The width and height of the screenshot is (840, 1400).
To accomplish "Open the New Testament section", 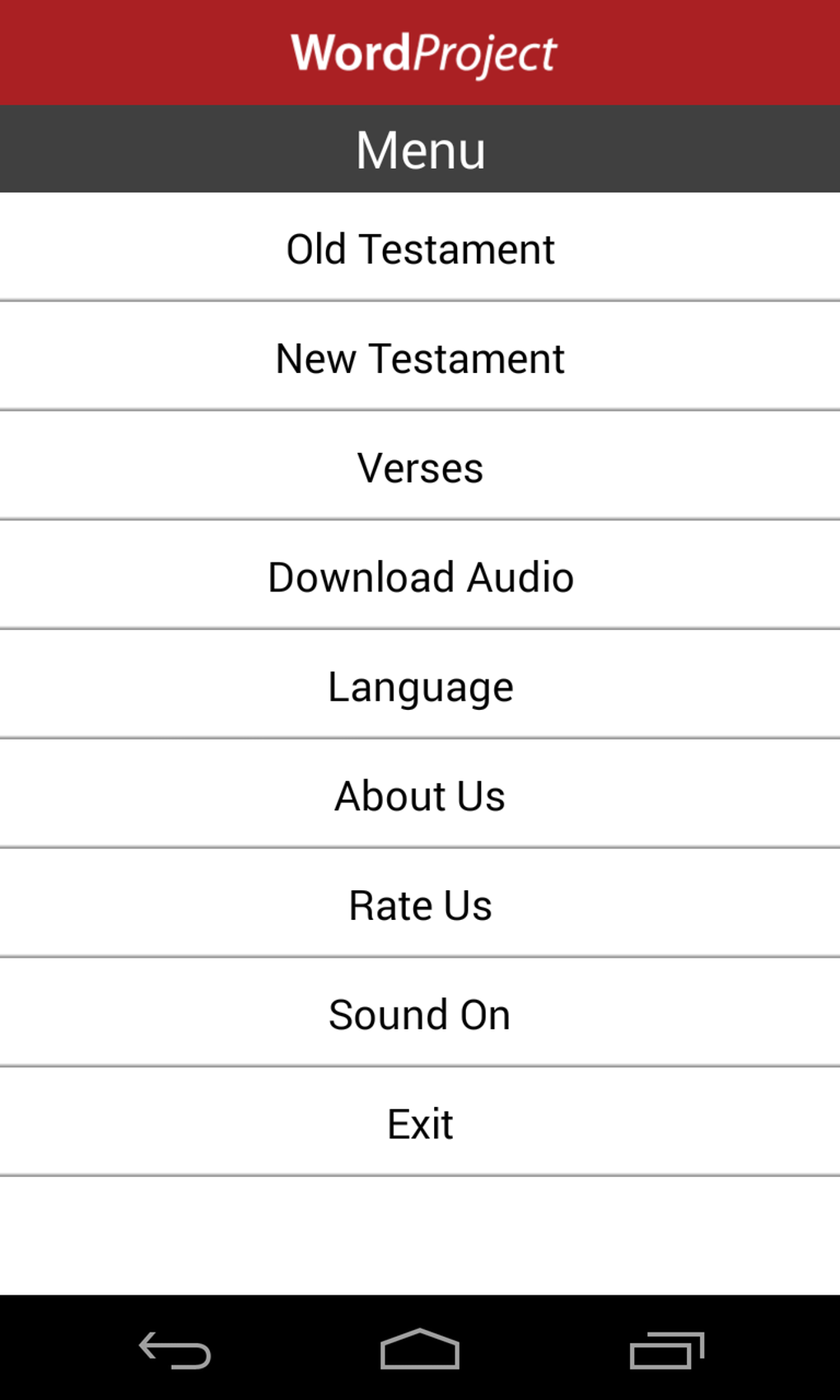I will [420, 358].
